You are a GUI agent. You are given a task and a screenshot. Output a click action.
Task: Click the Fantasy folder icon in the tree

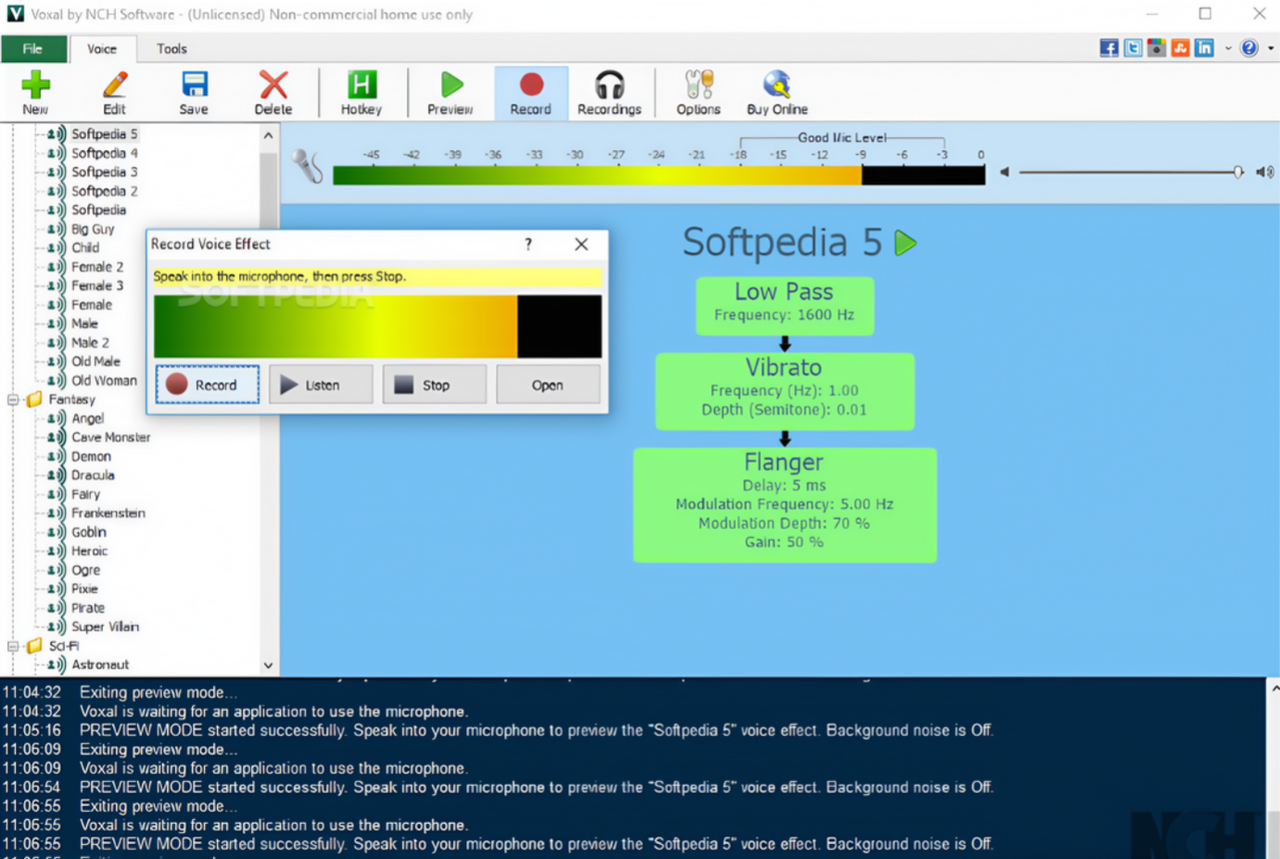click(34, 399)
